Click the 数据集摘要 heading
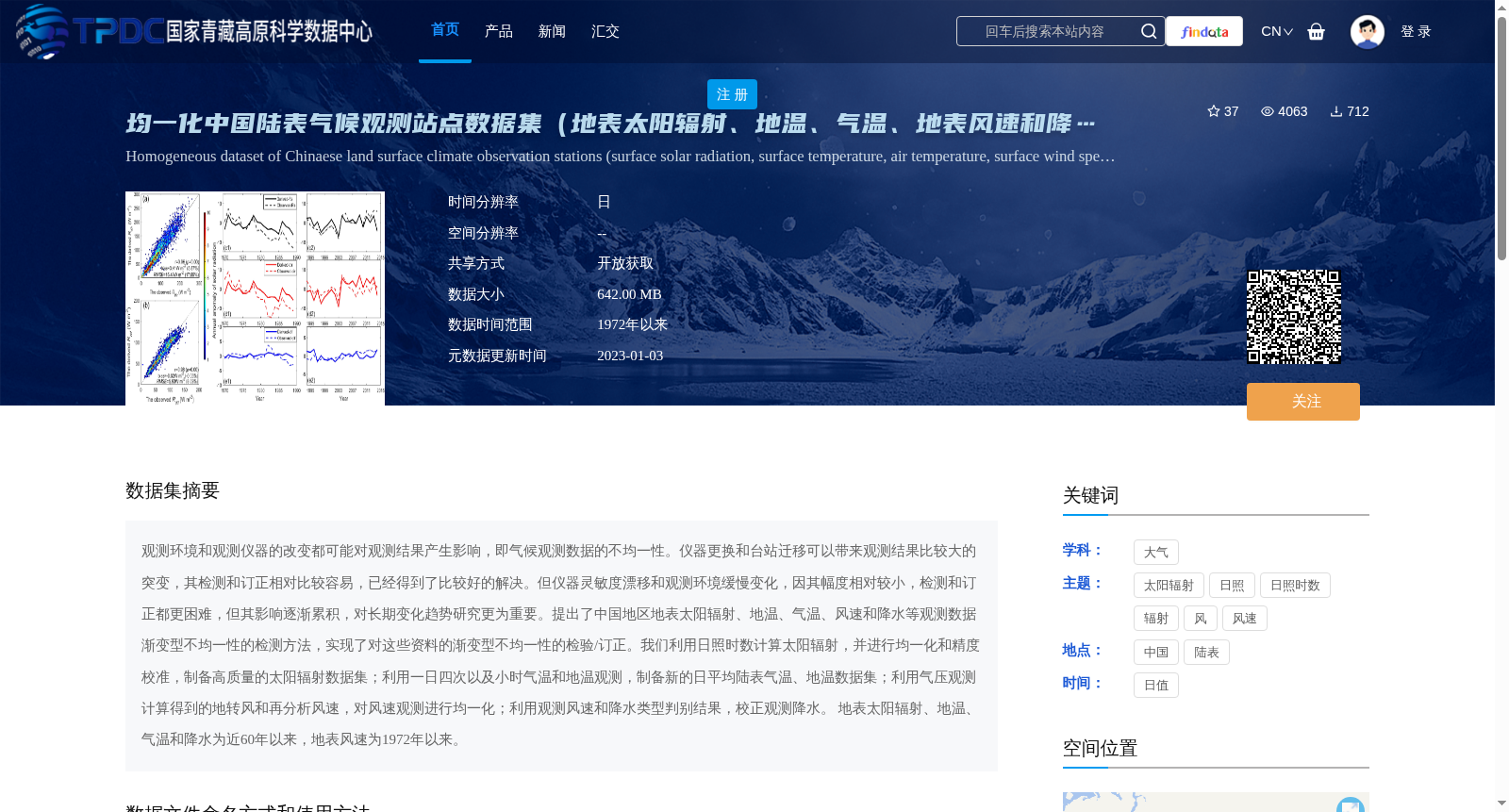Viewport: 1509px width, 812px height. pyautogui.click(x=173, y=490)
